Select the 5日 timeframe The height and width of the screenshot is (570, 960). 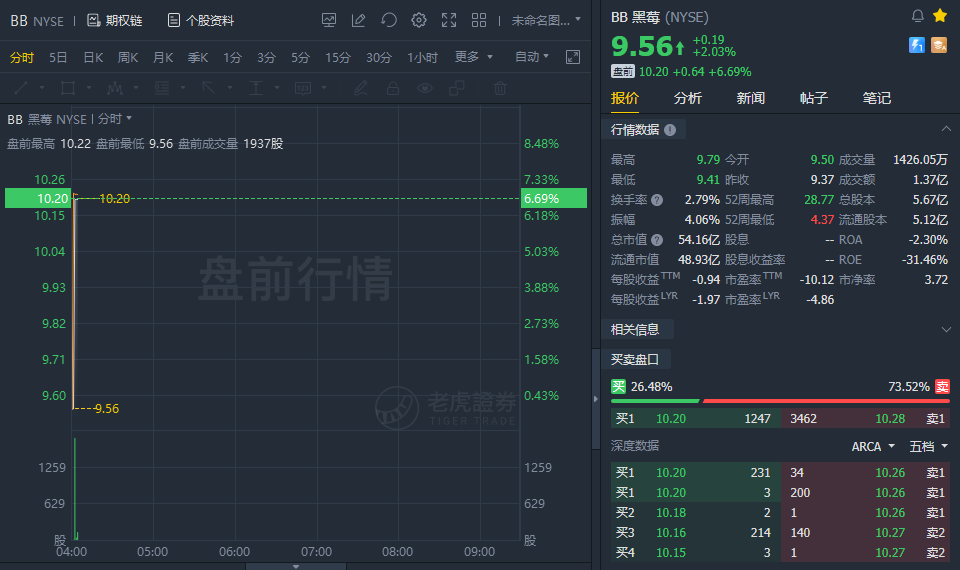tap(58, 58)
